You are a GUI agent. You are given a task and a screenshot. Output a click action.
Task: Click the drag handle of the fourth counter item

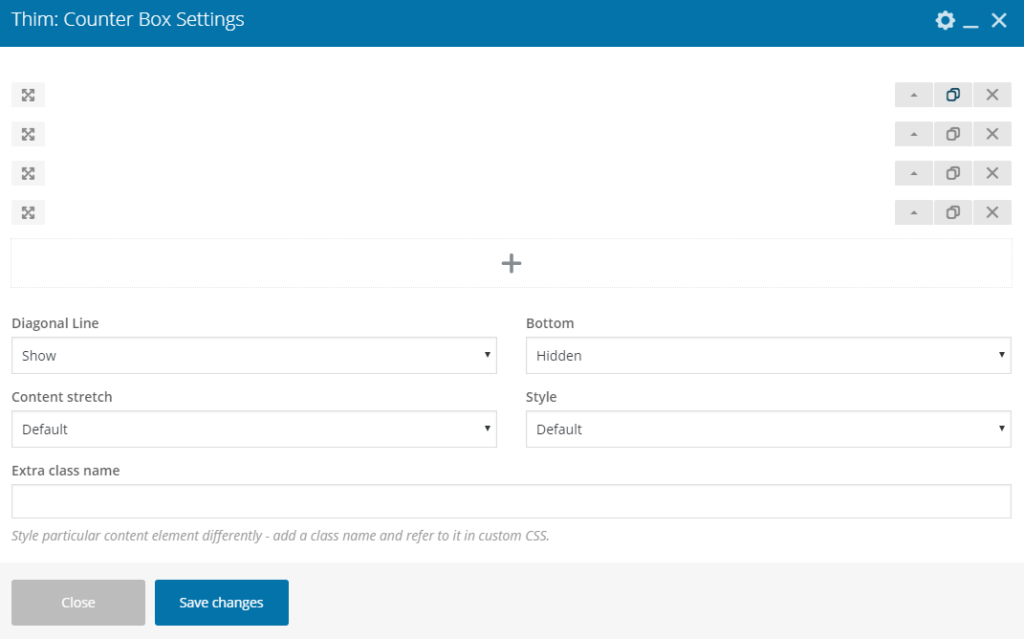[27, 212]
